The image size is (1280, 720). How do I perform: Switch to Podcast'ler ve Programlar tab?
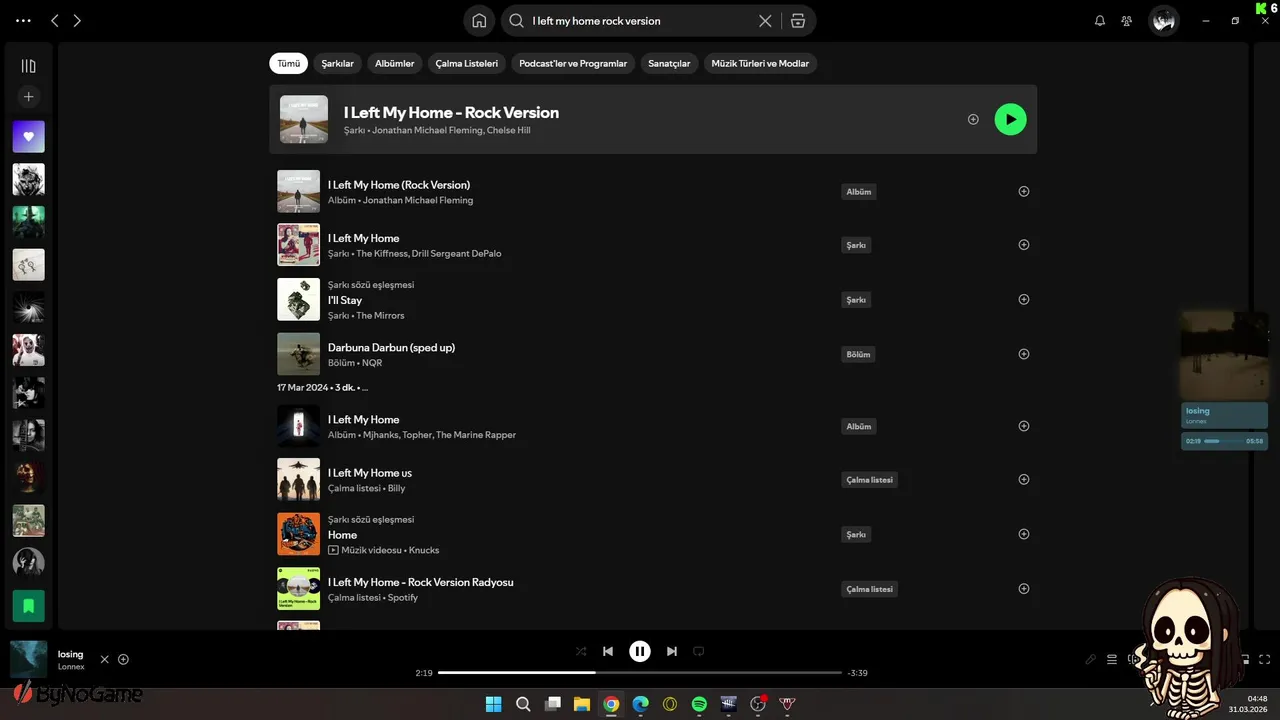(573, 63)
